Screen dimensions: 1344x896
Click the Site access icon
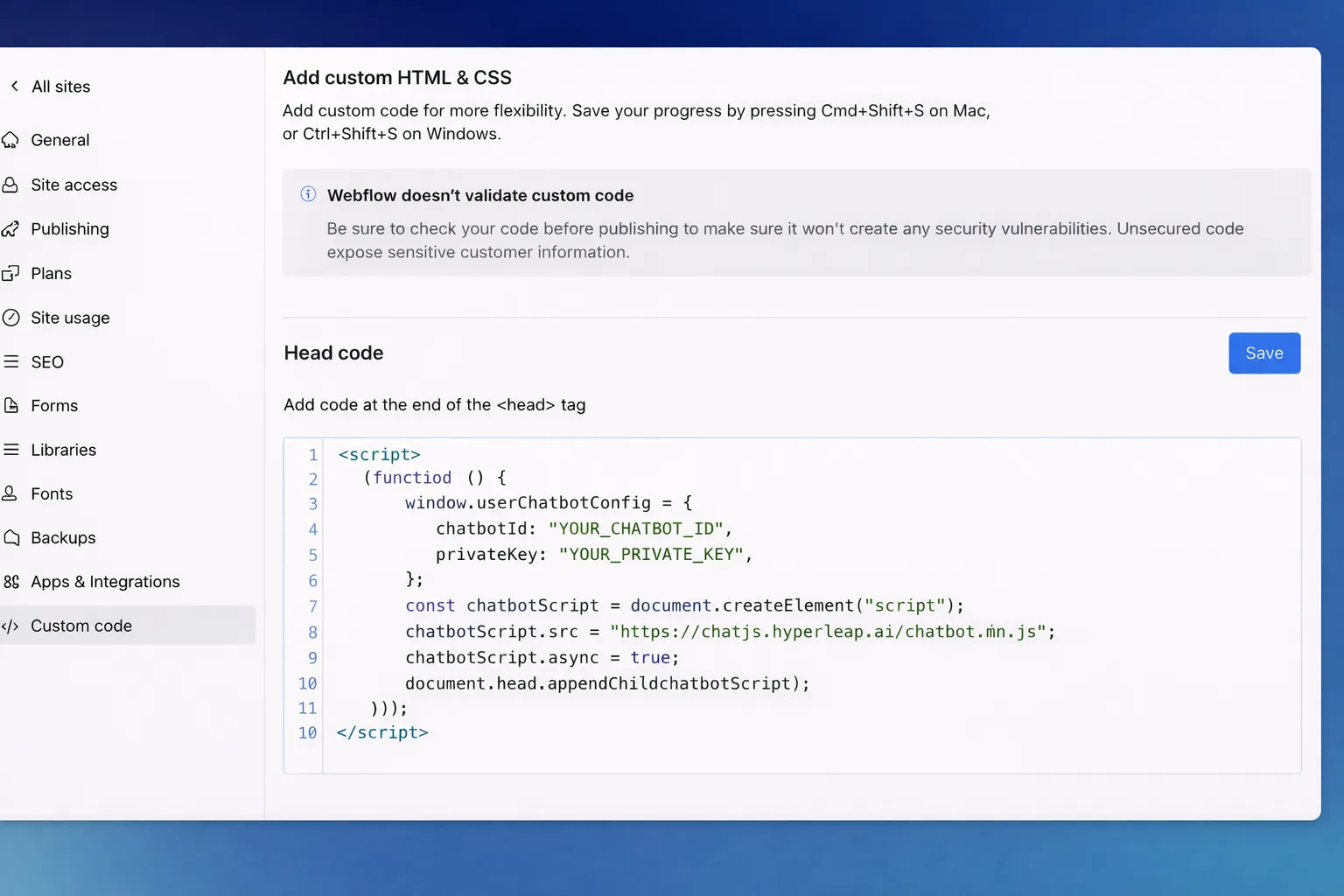[x=12, y=185]
